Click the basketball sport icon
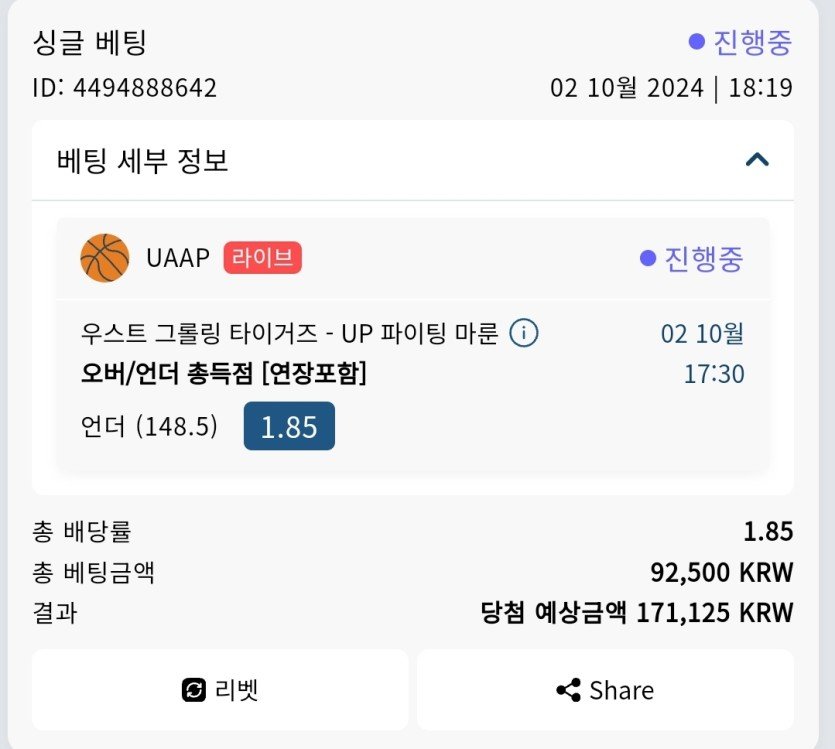Viewport: 835px width, 749px height. [x=105, y=259]
